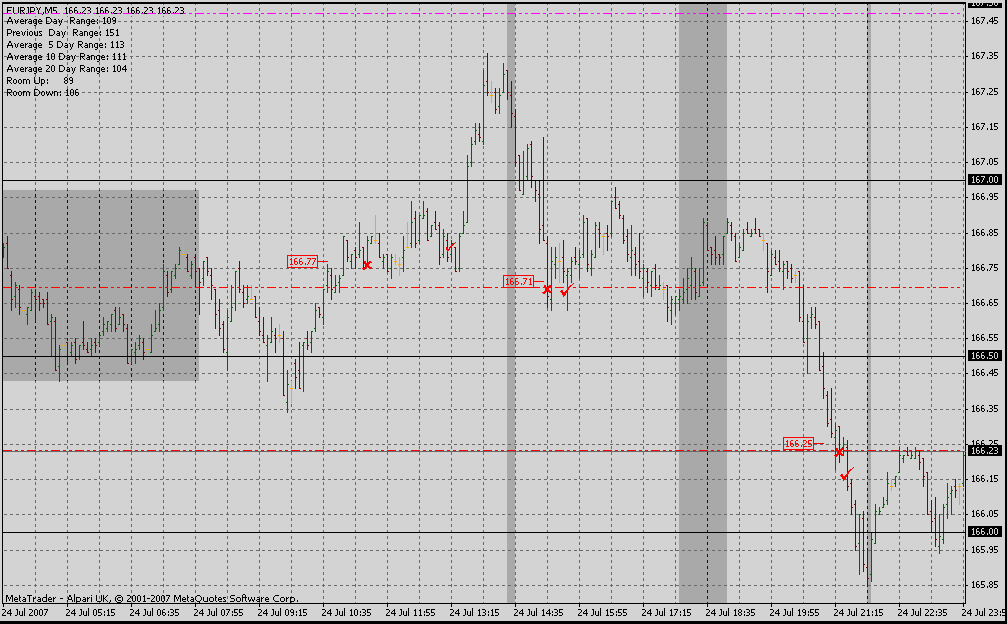Click the red X marker beside the 166.77 label
Screen dimensions: 1007x624
367,265
